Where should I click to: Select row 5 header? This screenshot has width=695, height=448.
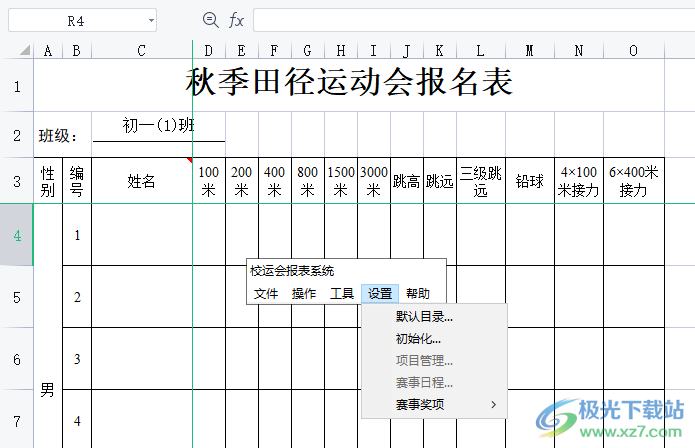click(17, 297)
